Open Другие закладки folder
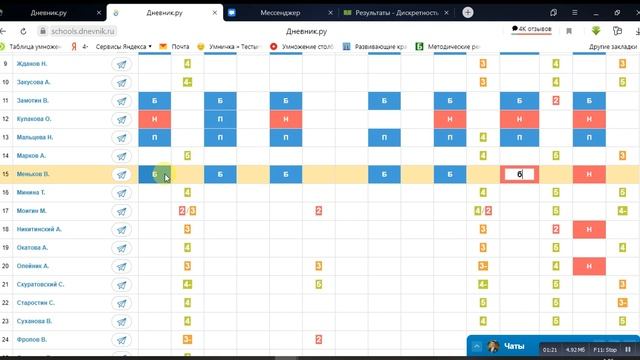 coord(613,47)
